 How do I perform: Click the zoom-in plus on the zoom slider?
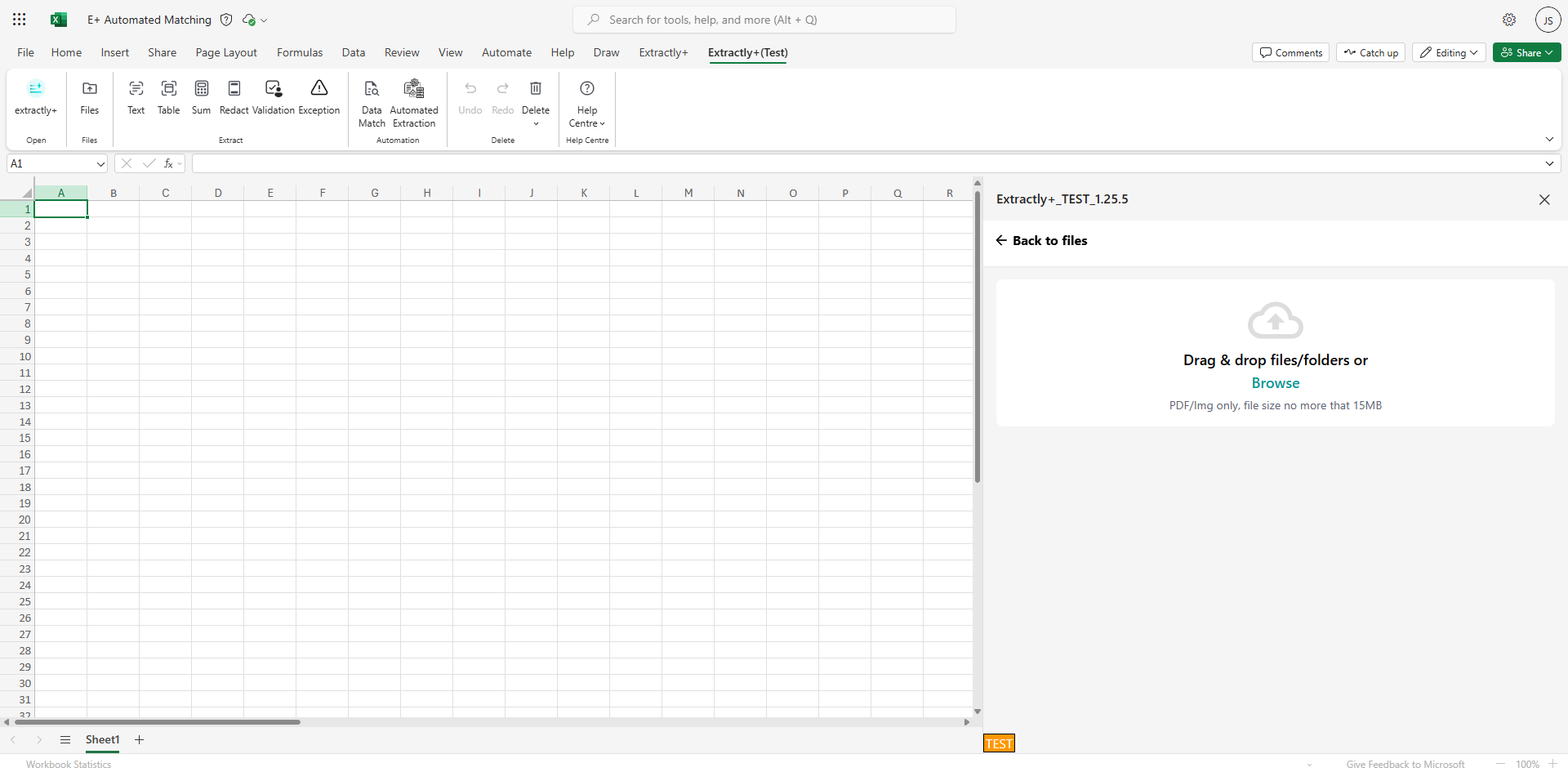coord(1552,764)
